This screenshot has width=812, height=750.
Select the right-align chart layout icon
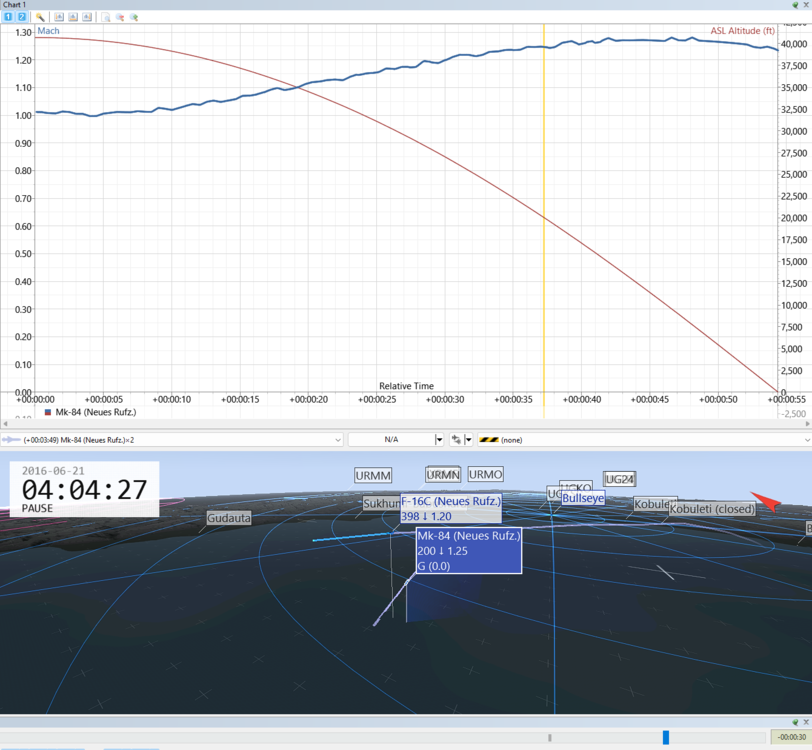click(87, 17)
